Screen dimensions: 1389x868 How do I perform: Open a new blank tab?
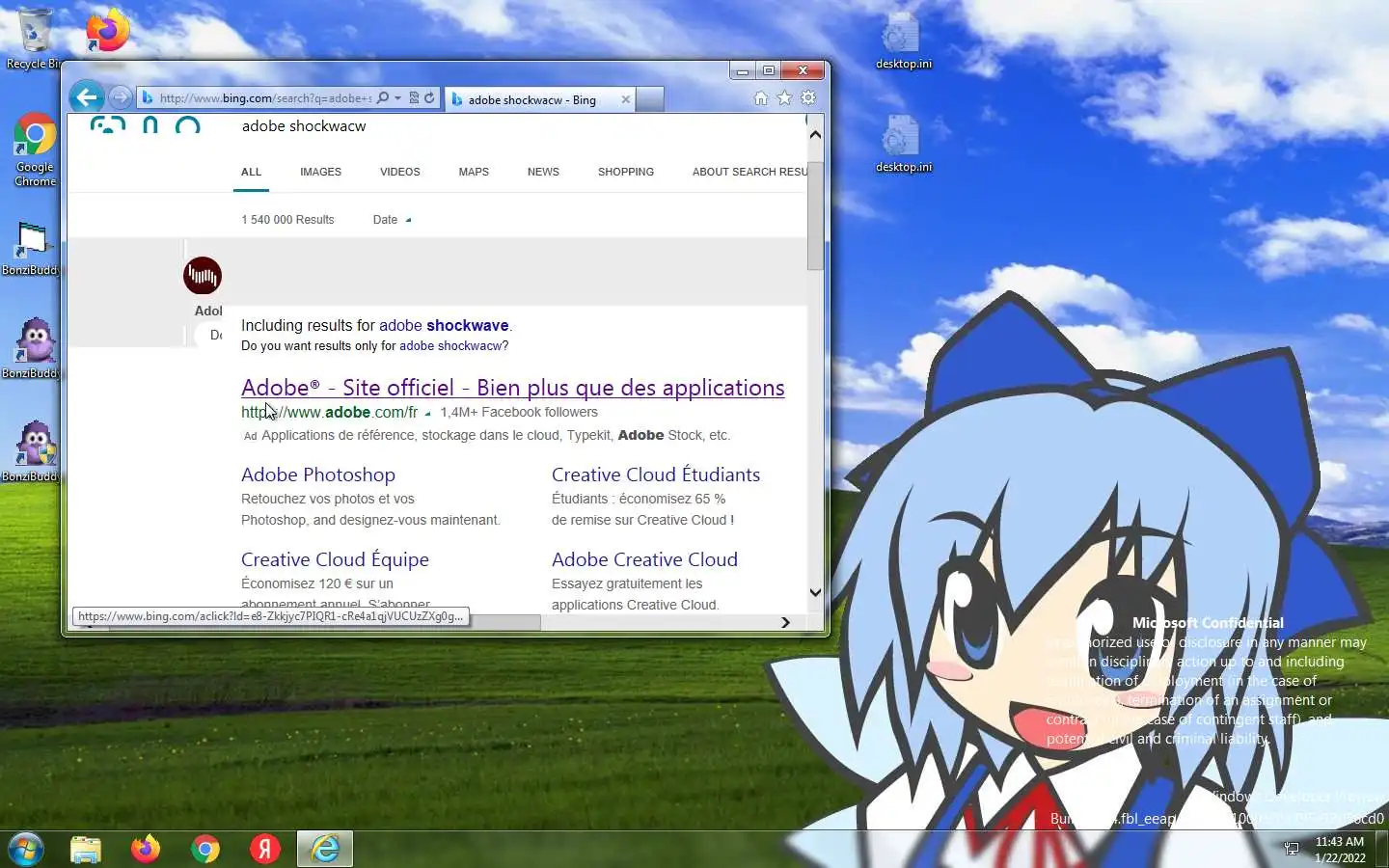(x=651, y=99)
